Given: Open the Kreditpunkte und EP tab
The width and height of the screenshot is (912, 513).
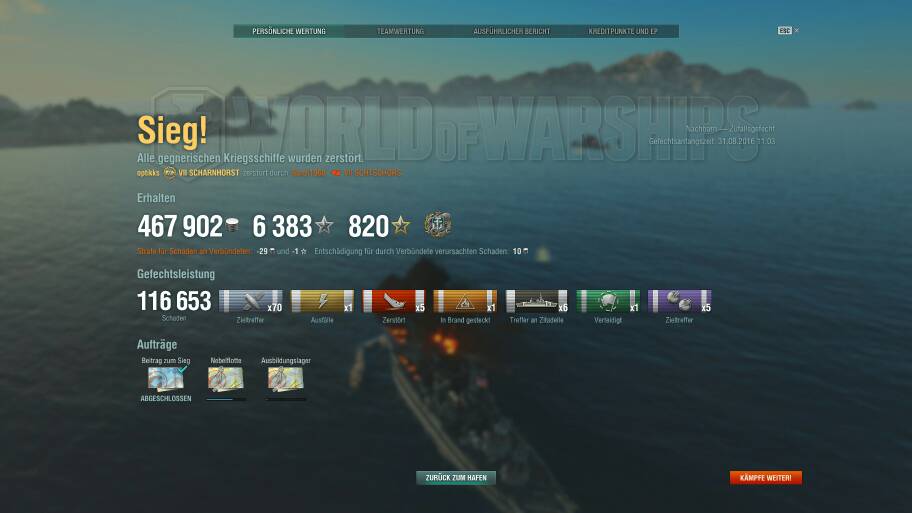Looking at the screenshot, I should (623, 31).
